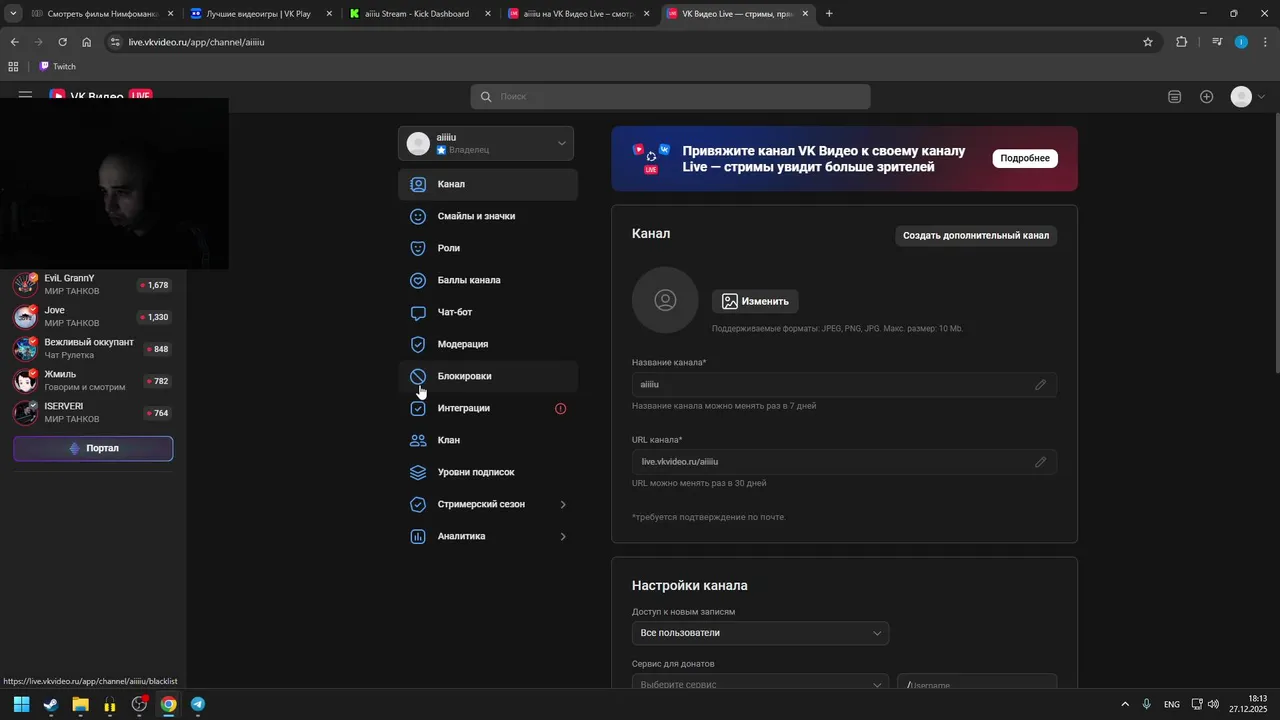Open the aiiiiu channel selector dropdown
Image resolution: width=1280 pixels, height=720 pixels.
486,143
